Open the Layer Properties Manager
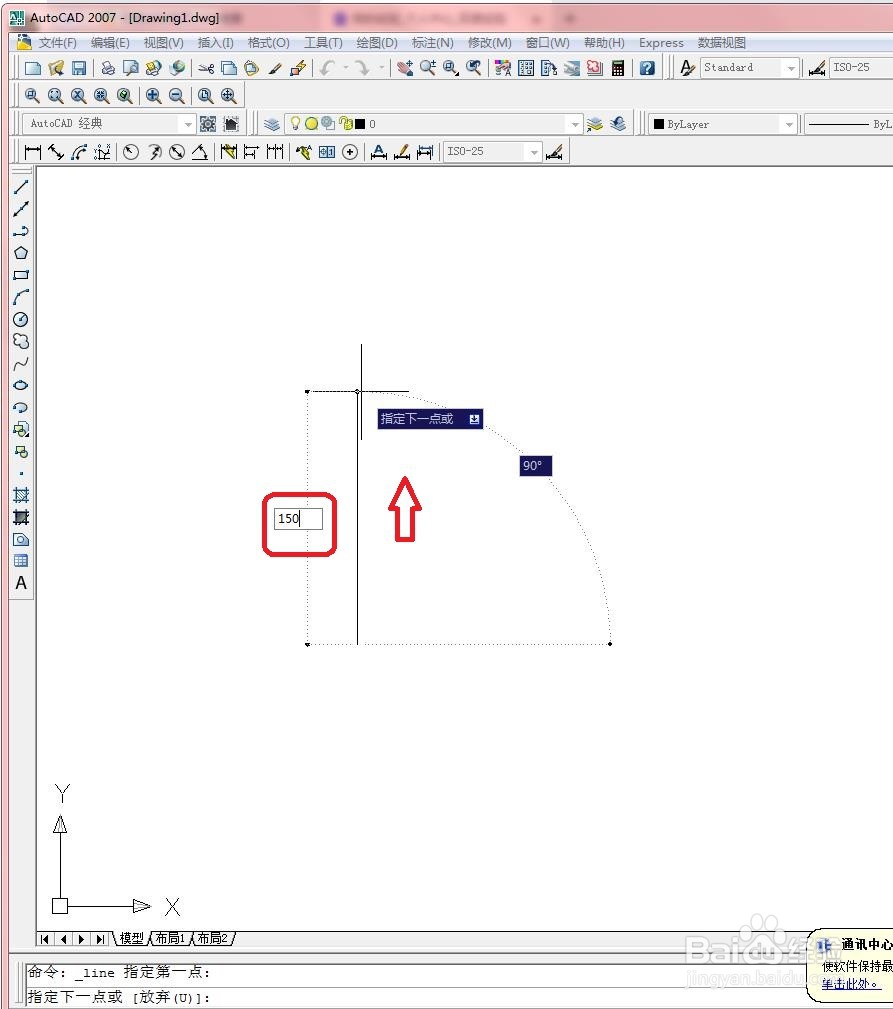The height and width of the screenshot is (1009, 893). tap(272, 124)
